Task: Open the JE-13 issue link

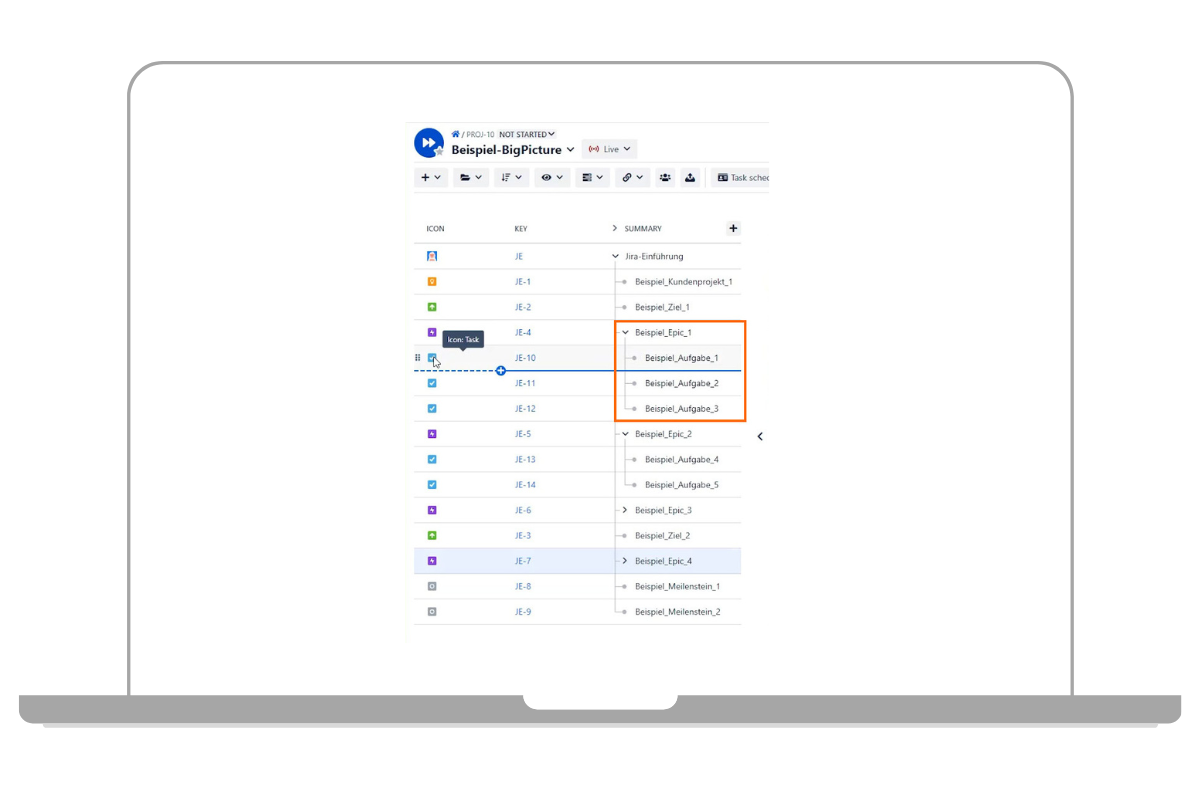Action: coord(523,459)
